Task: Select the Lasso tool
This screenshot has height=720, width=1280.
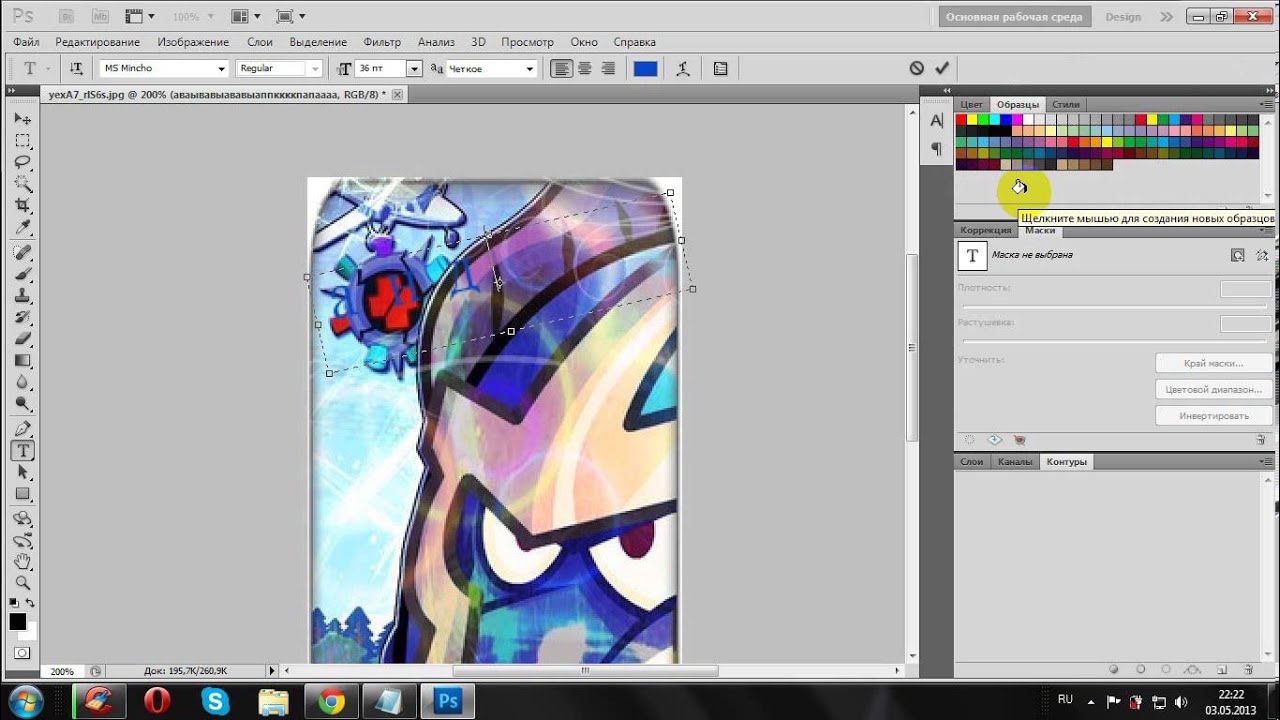Action: pyautogui.click(x=22, y=162)
